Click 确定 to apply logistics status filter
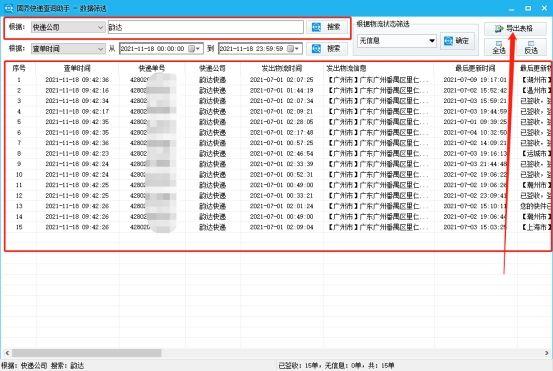Image resolution: width=553 pixels, height=371 pixels. [x=456, y=41]
